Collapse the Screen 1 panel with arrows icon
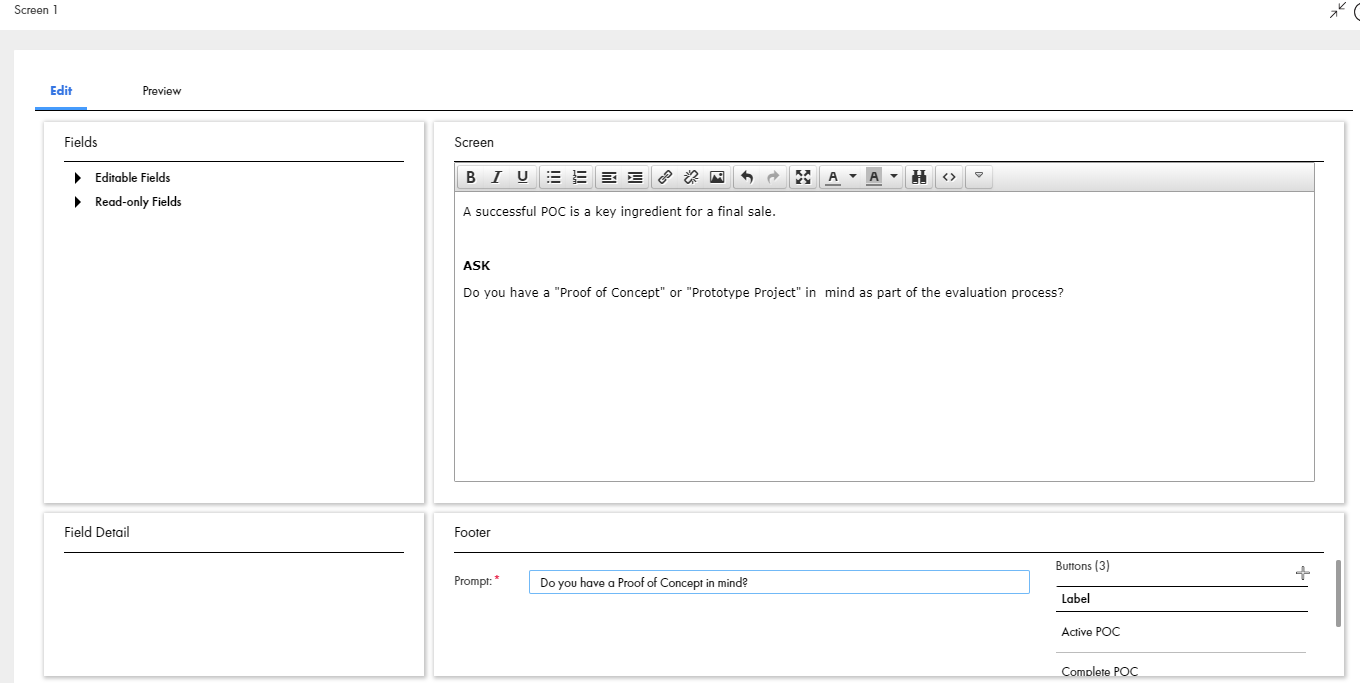The image size is (1360, 683). tap(1338, 10)
